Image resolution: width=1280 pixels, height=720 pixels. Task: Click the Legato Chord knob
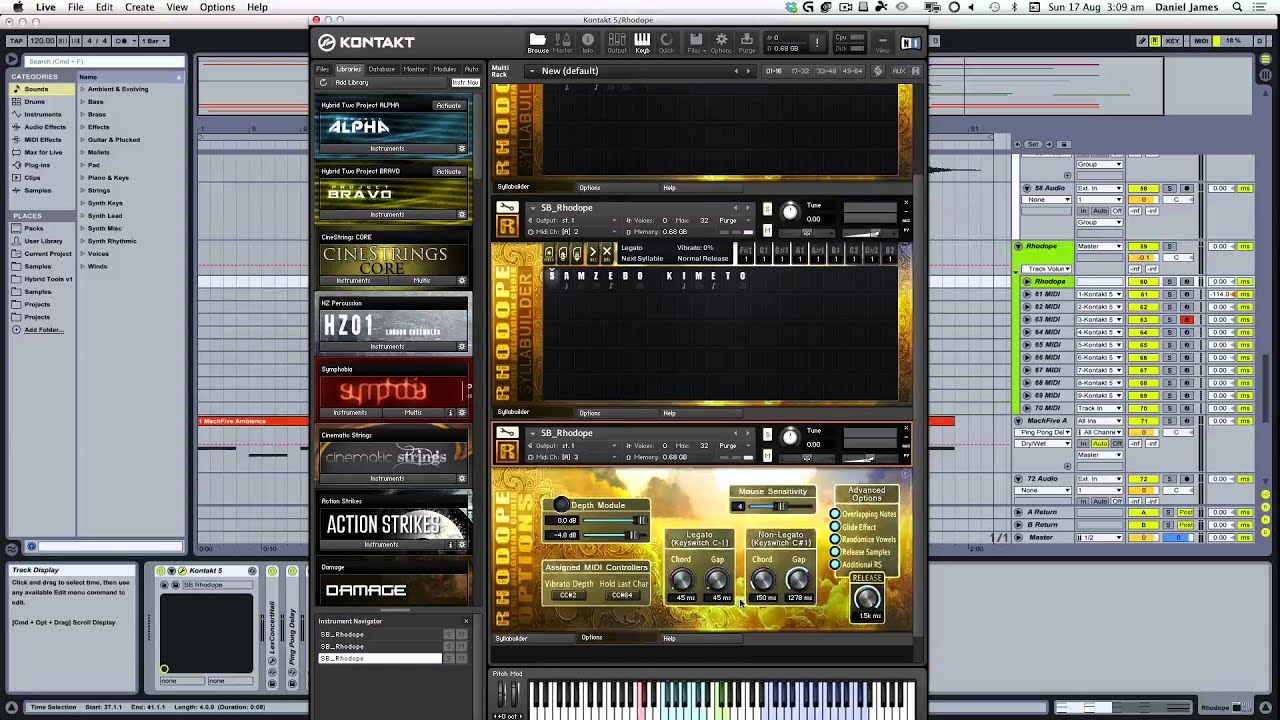coord(681,579)
